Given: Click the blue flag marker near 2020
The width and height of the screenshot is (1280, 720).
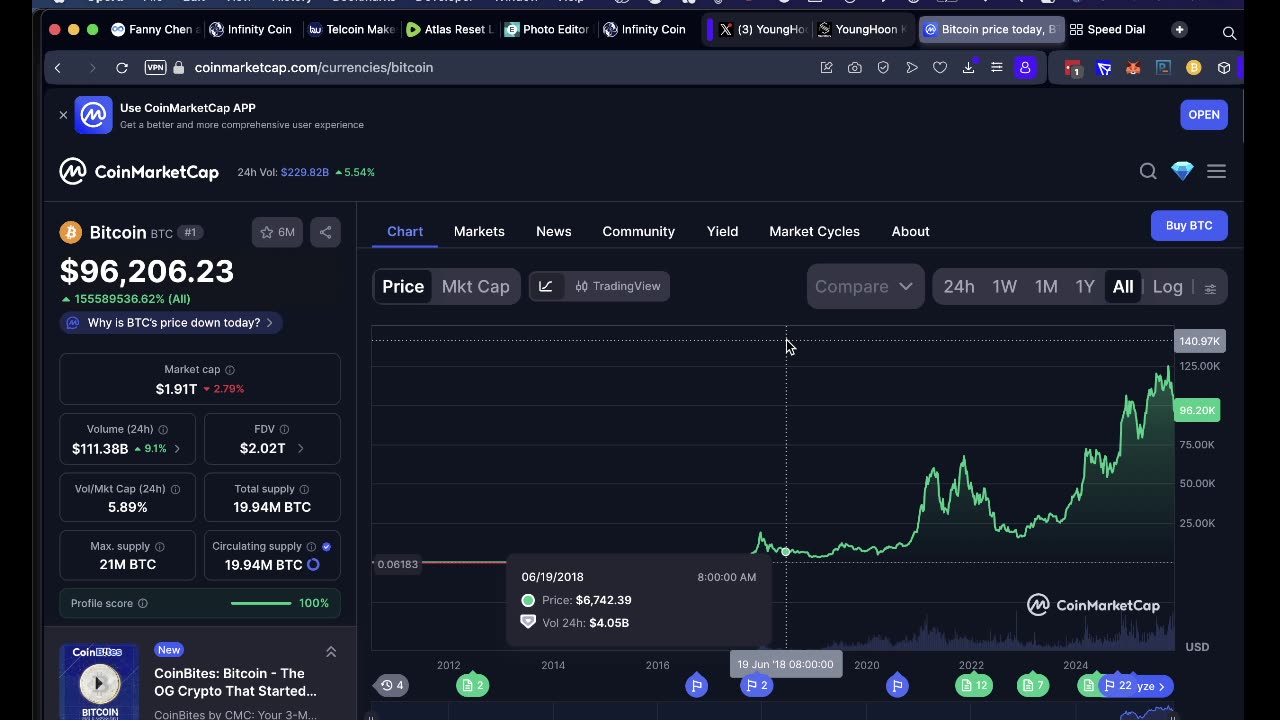Looking at the screenshot, I should (x=897, y=685).
